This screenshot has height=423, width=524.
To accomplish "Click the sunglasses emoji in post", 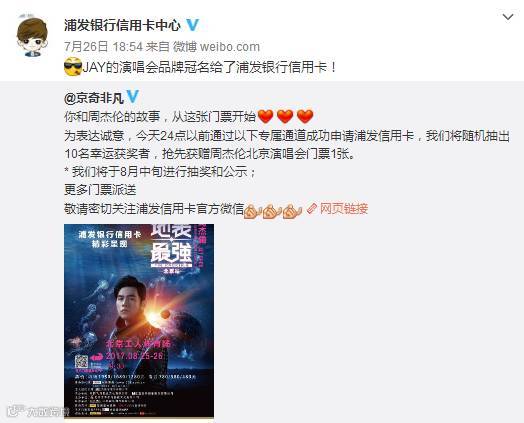I will (73, 67).
